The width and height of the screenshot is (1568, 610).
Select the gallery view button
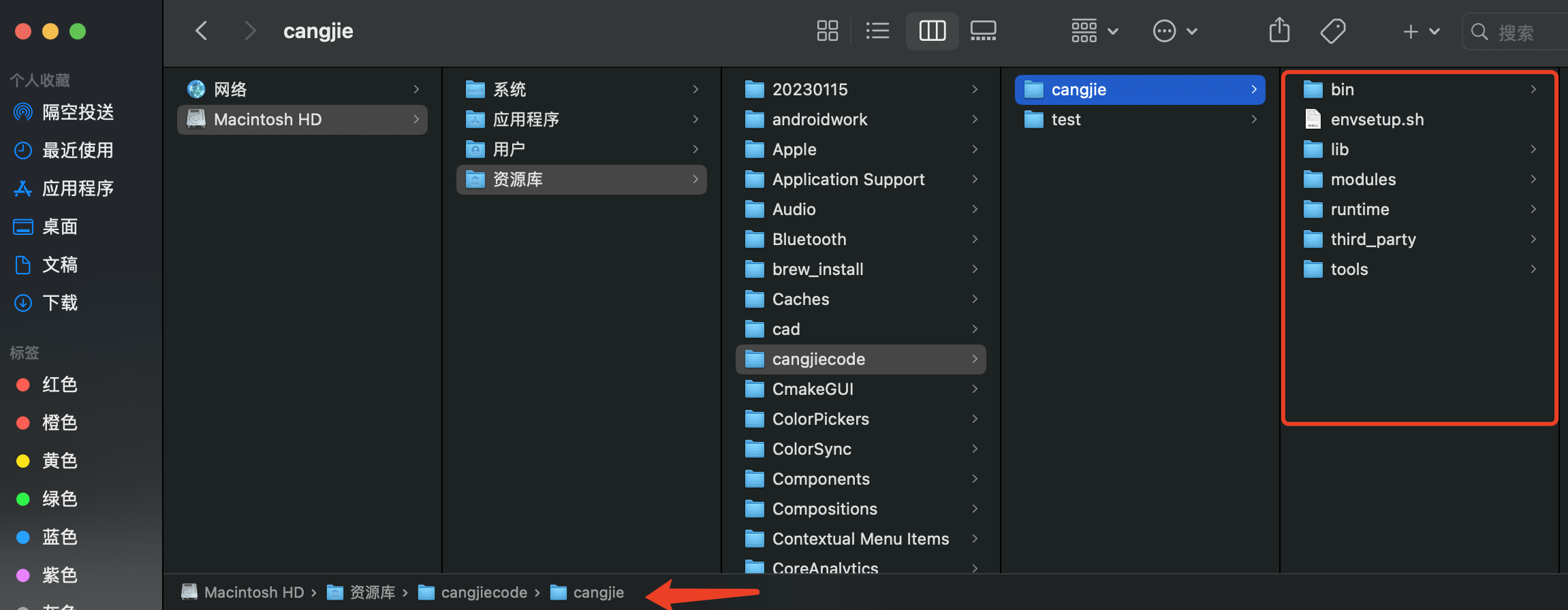pos(983,31)
